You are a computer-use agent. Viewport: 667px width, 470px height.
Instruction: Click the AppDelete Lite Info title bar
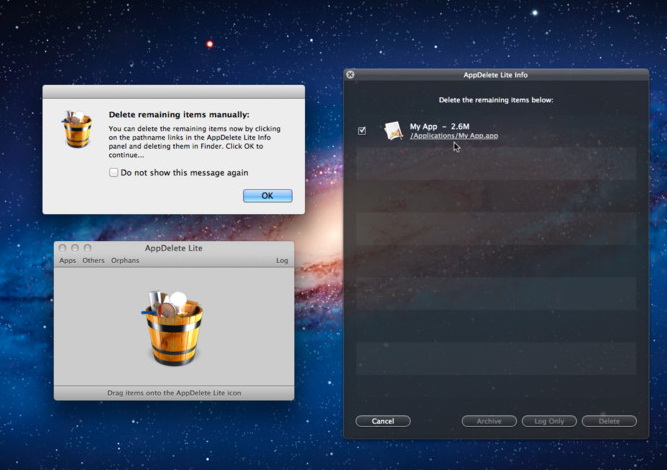coord(496,75)
